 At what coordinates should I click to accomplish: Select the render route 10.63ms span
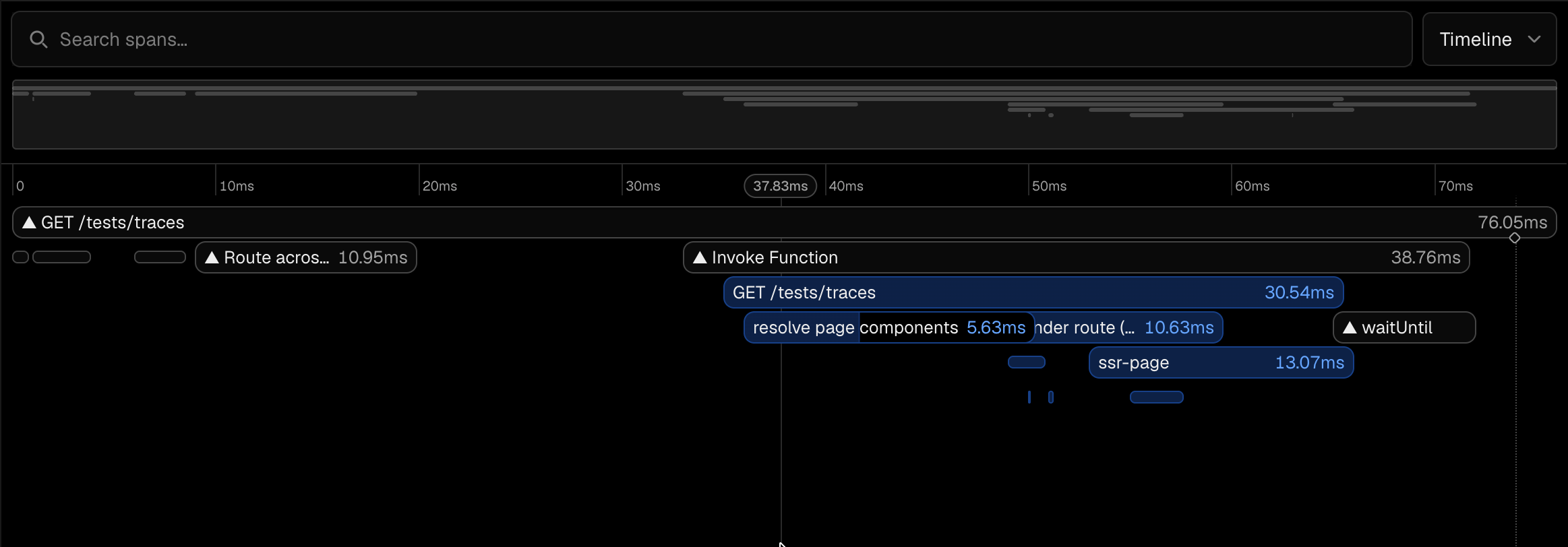pyautogui.click(x=1128, y=327)
